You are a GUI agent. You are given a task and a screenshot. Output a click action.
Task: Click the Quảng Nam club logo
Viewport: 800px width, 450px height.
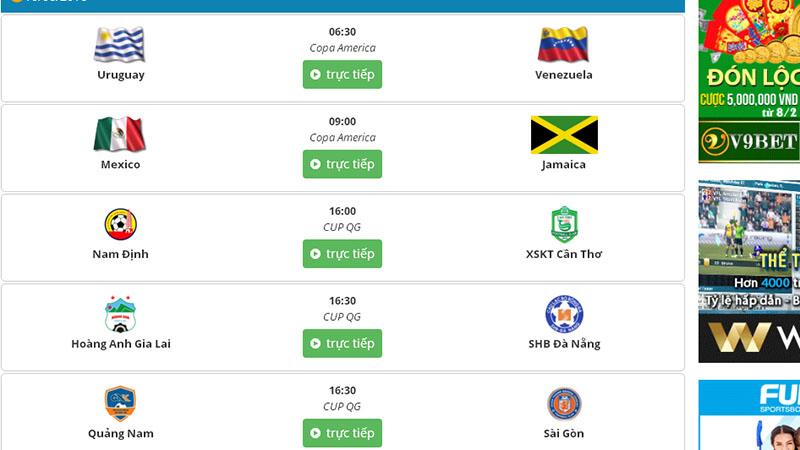click(x=120, y=403)
